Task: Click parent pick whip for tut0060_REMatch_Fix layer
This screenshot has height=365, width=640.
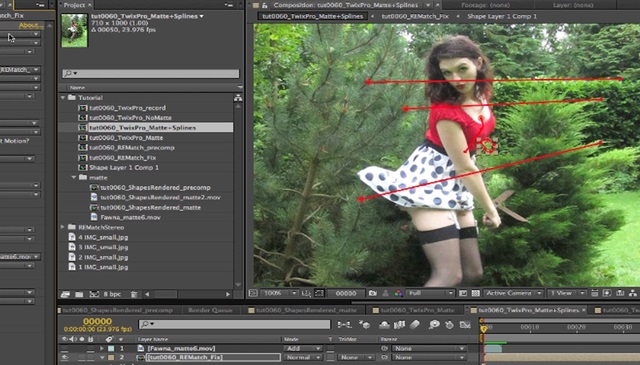Action: [384, 357]
